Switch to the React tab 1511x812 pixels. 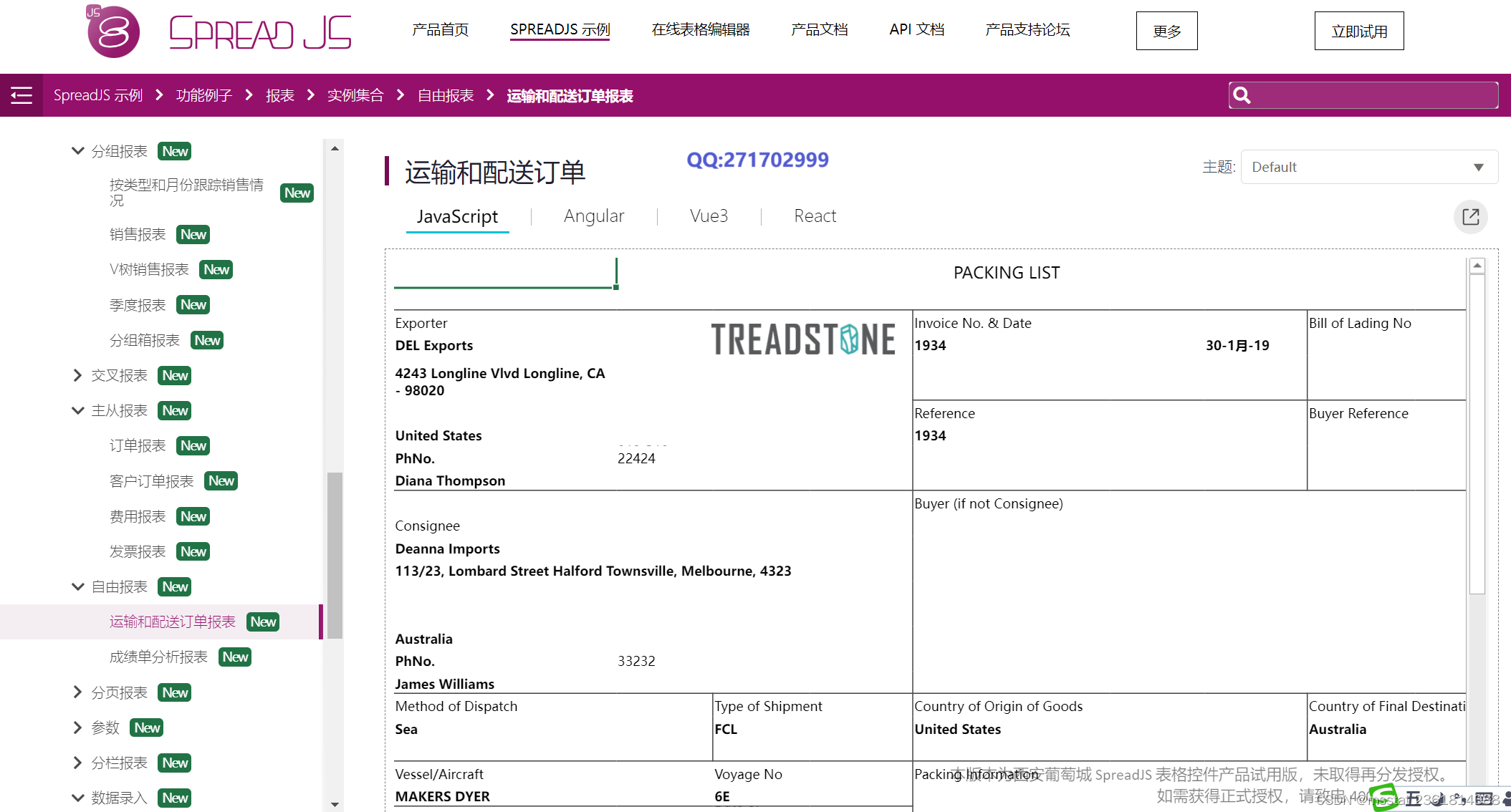815,216
